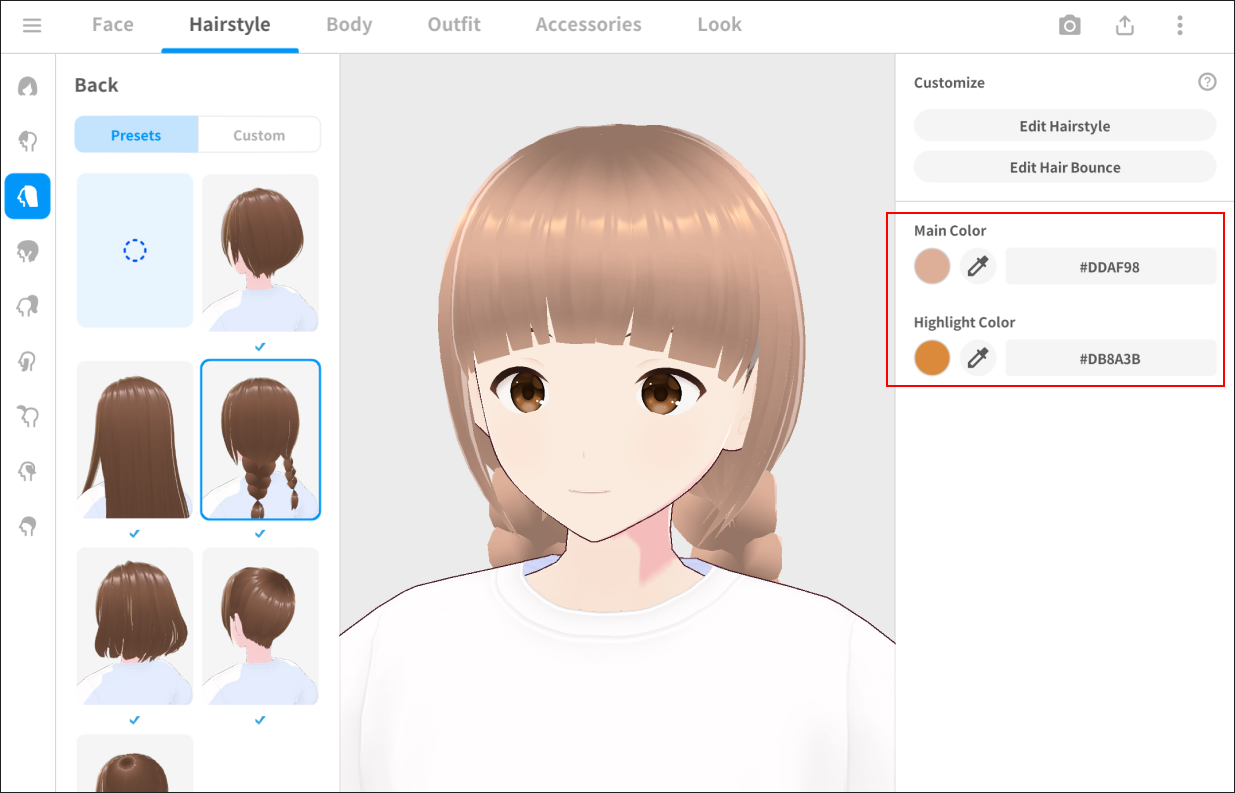The height and width of the screenshot is (793, 1235).
Task: Open the Main Color swatch
Action: pyautogui.click(x=932, y=267)
